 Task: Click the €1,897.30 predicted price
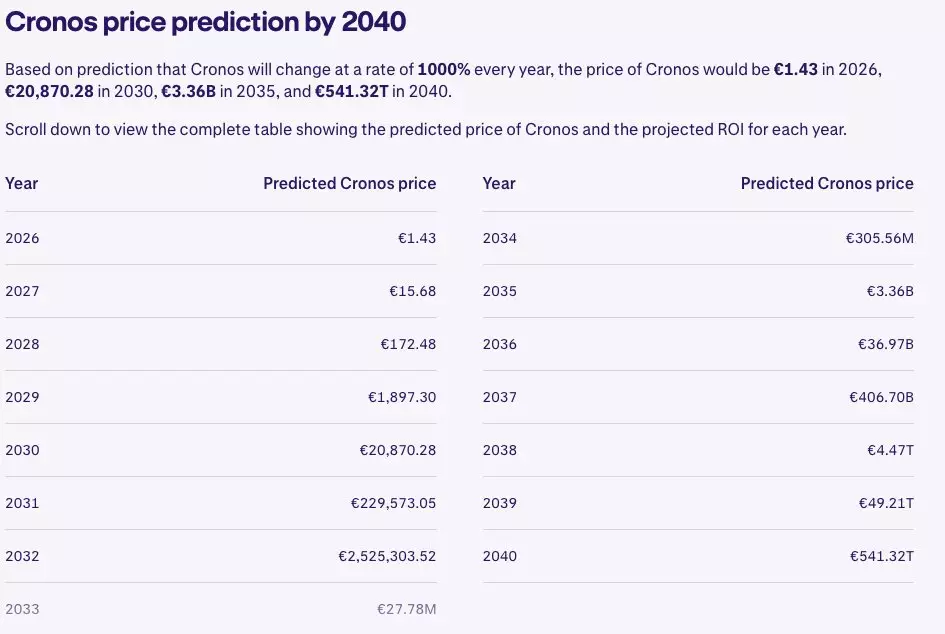tap(401, 397)
